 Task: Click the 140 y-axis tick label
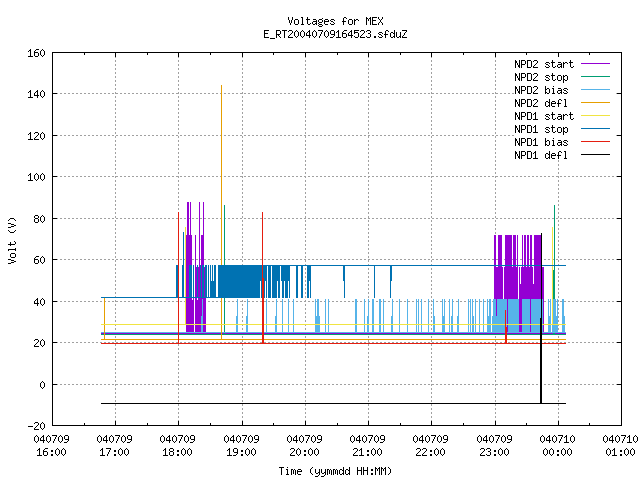click(36, 94)
